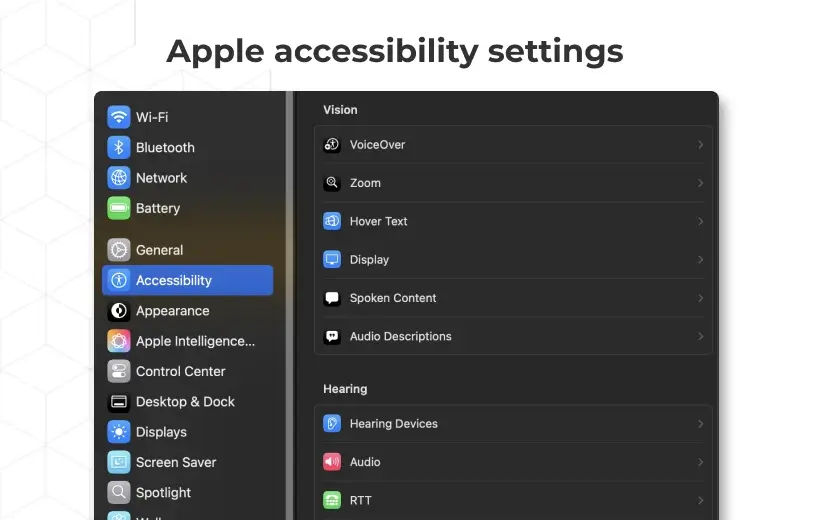Screen dimensions: 814x520
Task: Click the sidebar vertical scrollbar
Action: click(x=290, y=306)
